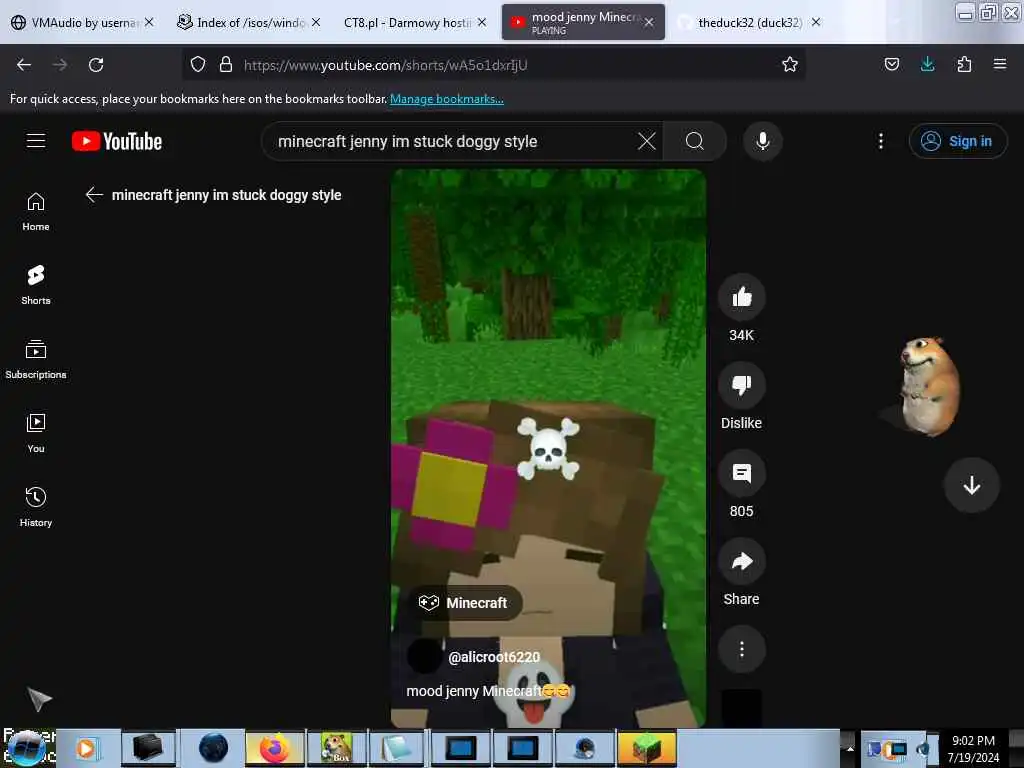
Task: Show hidden system tray icons
Action: tap(850, 748)
